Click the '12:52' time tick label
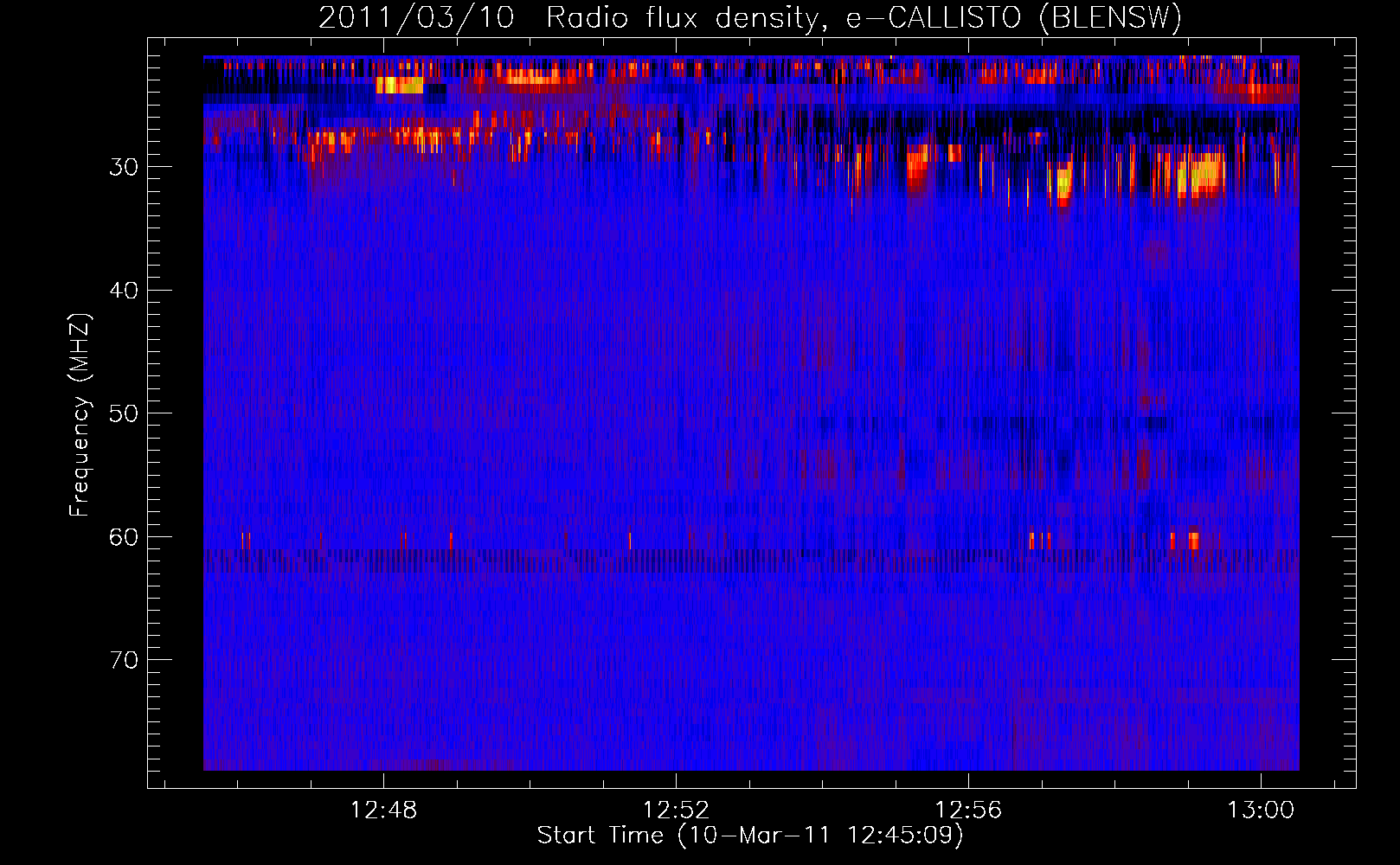Screen dimensions: 1400x865 pyautogui.click(x=676, y=810)
